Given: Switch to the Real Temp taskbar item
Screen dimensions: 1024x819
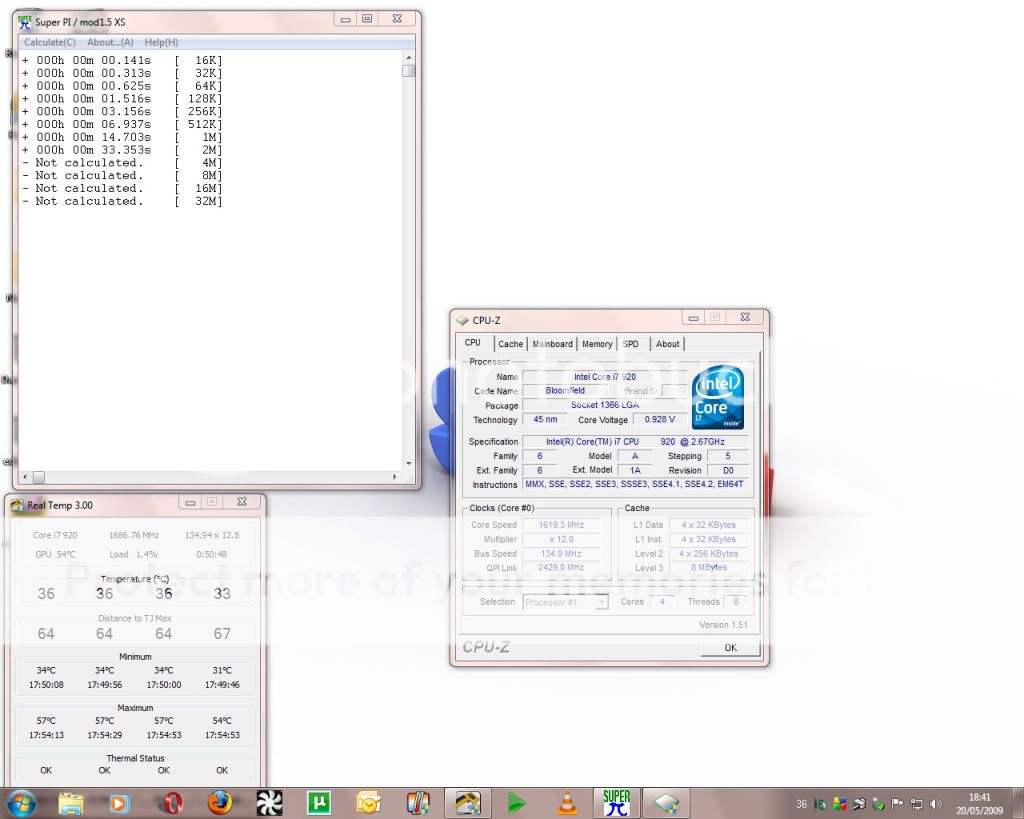Looking at the screenshot, I should (468, 803).
